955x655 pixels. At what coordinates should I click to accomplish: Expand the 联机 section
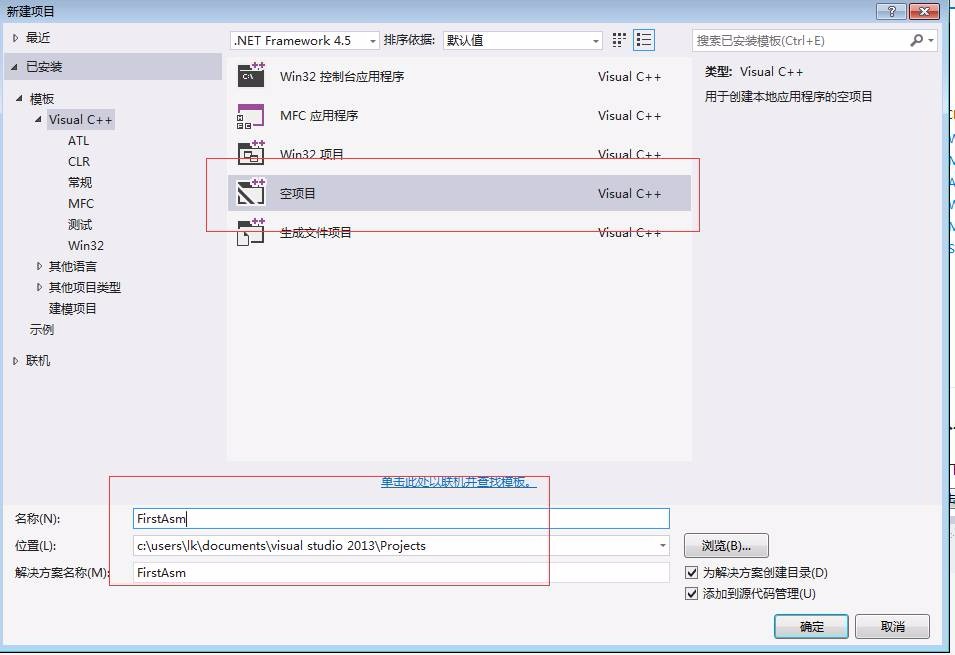click(x=15, y=361)
